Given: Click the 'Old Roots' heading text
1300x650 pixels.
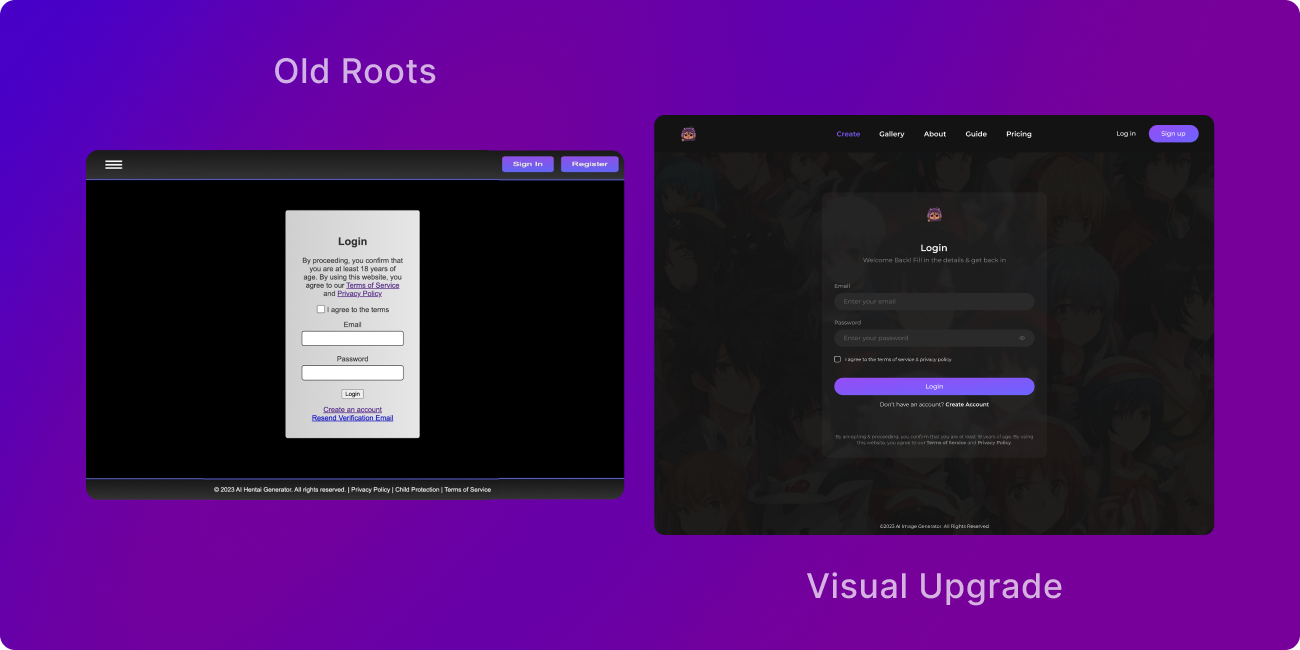Looking at the screenshot, I should [x=355, y=71].
